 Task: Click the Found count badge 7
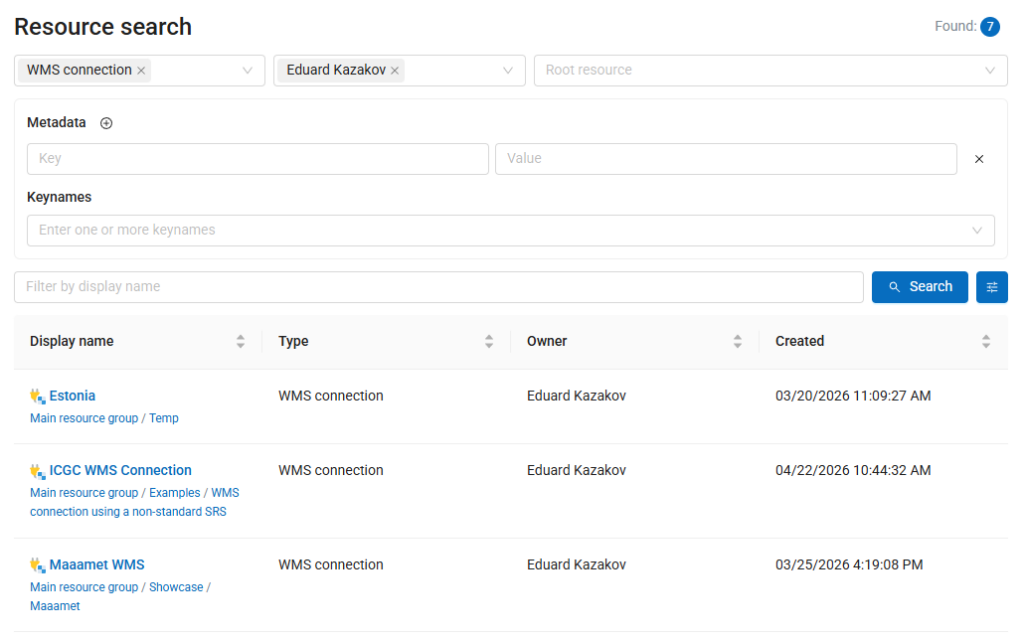(x=989, y=27)
